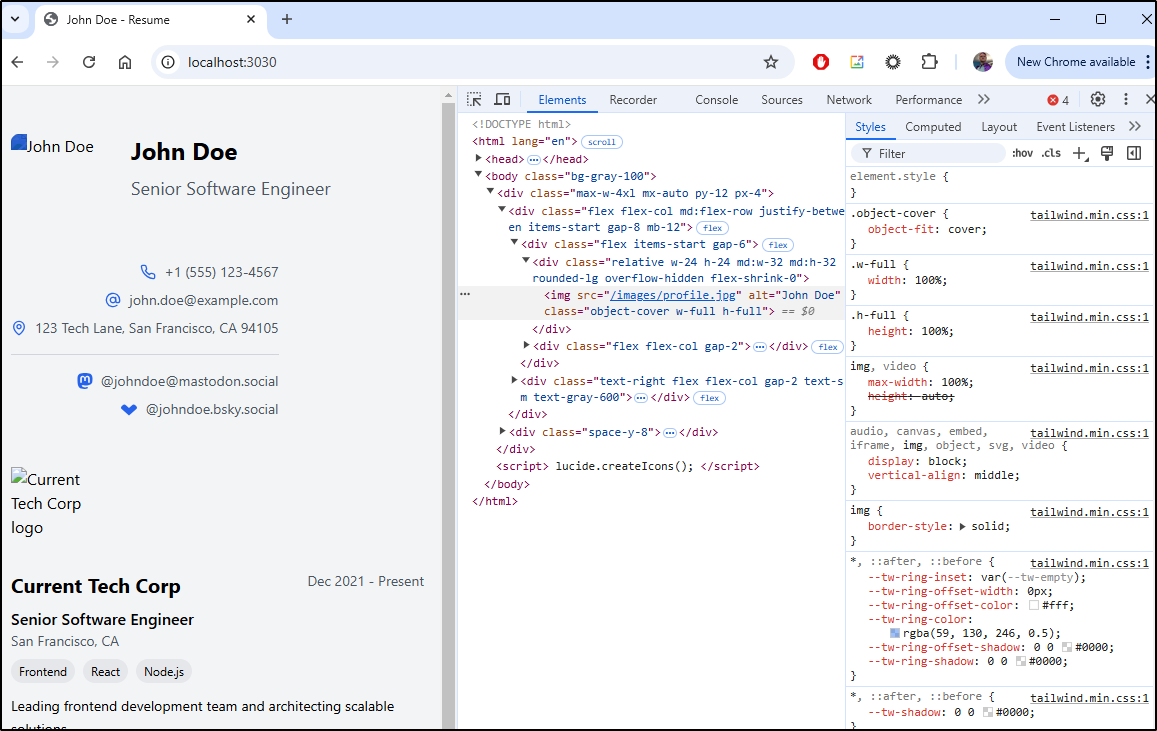Viewport: 1157px width, 731px height.
Task: Toggle the device toolbar icon
Action: (x=502, y=99)
